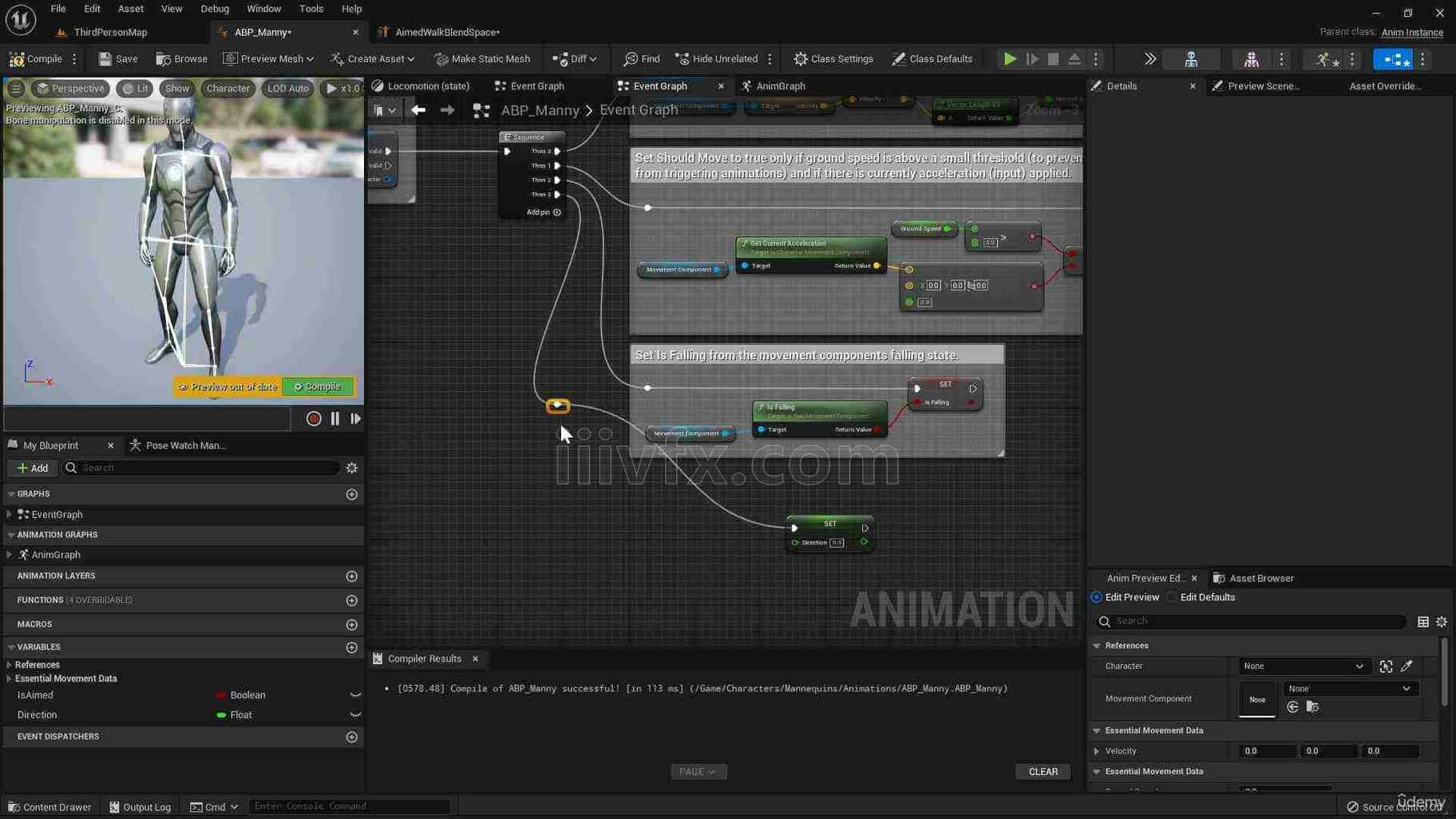Expand the AnimGraph tree item
Image resolution: width=1456 pixels, height=819 pixels.
(9, 555)
